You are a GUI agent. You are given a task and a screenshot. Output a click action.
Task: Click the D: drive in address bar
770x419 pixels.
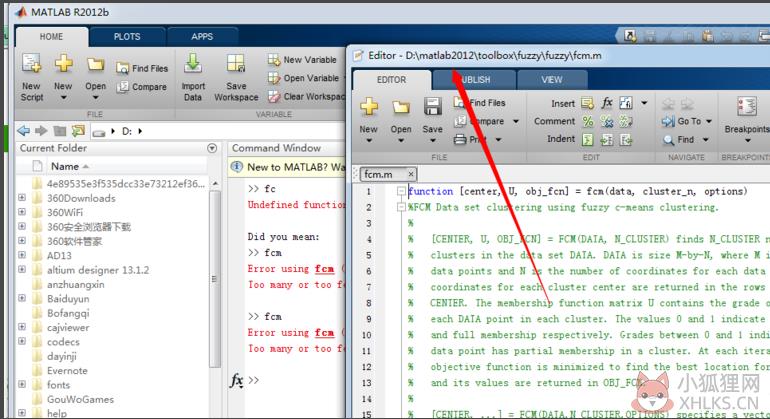[x=127, y=131]
